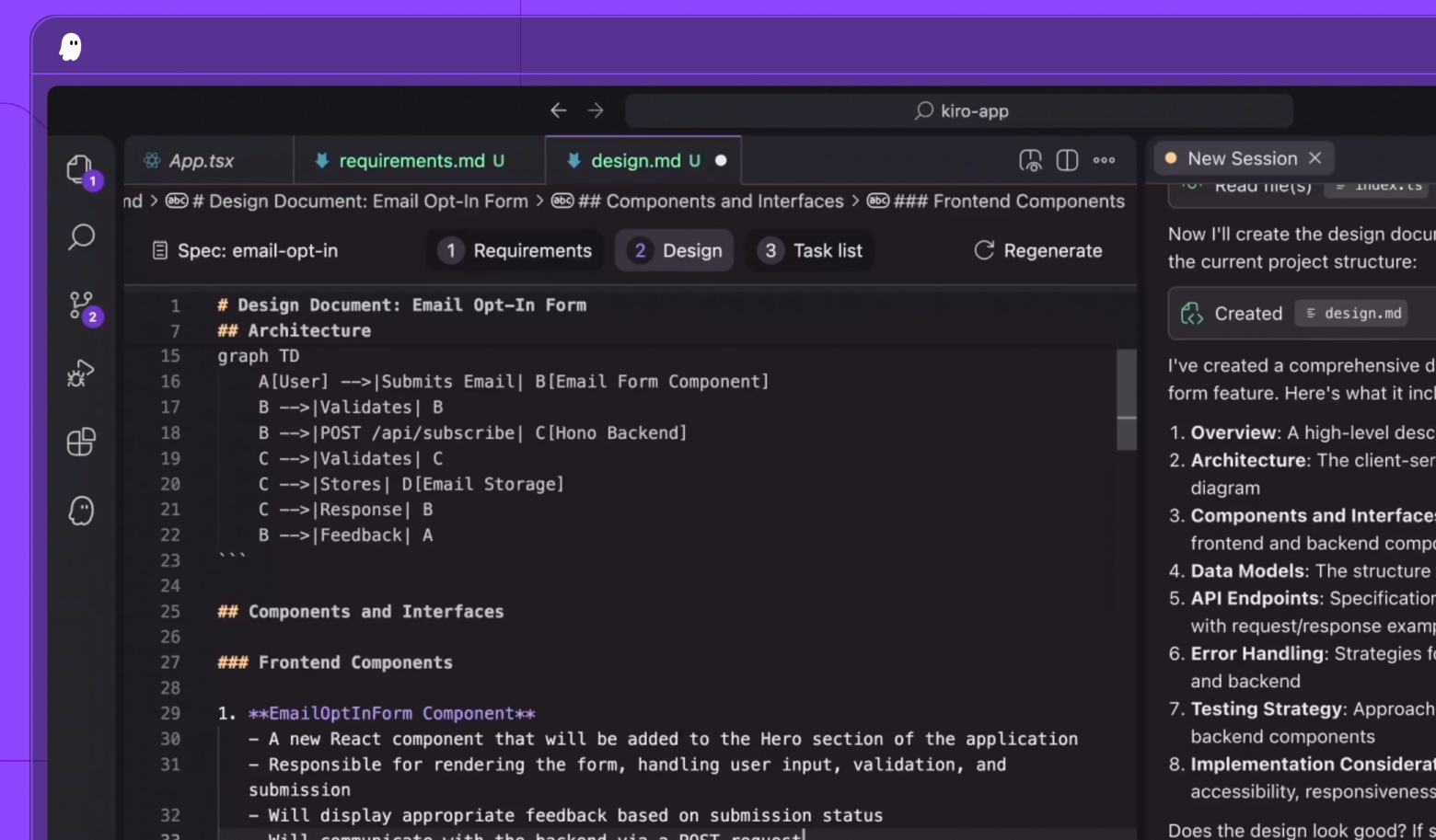Open the More Actions ellipsis menu
Image resolution: width=1436 pixels, height=840 pixels.
click(x=1104, y=160)
